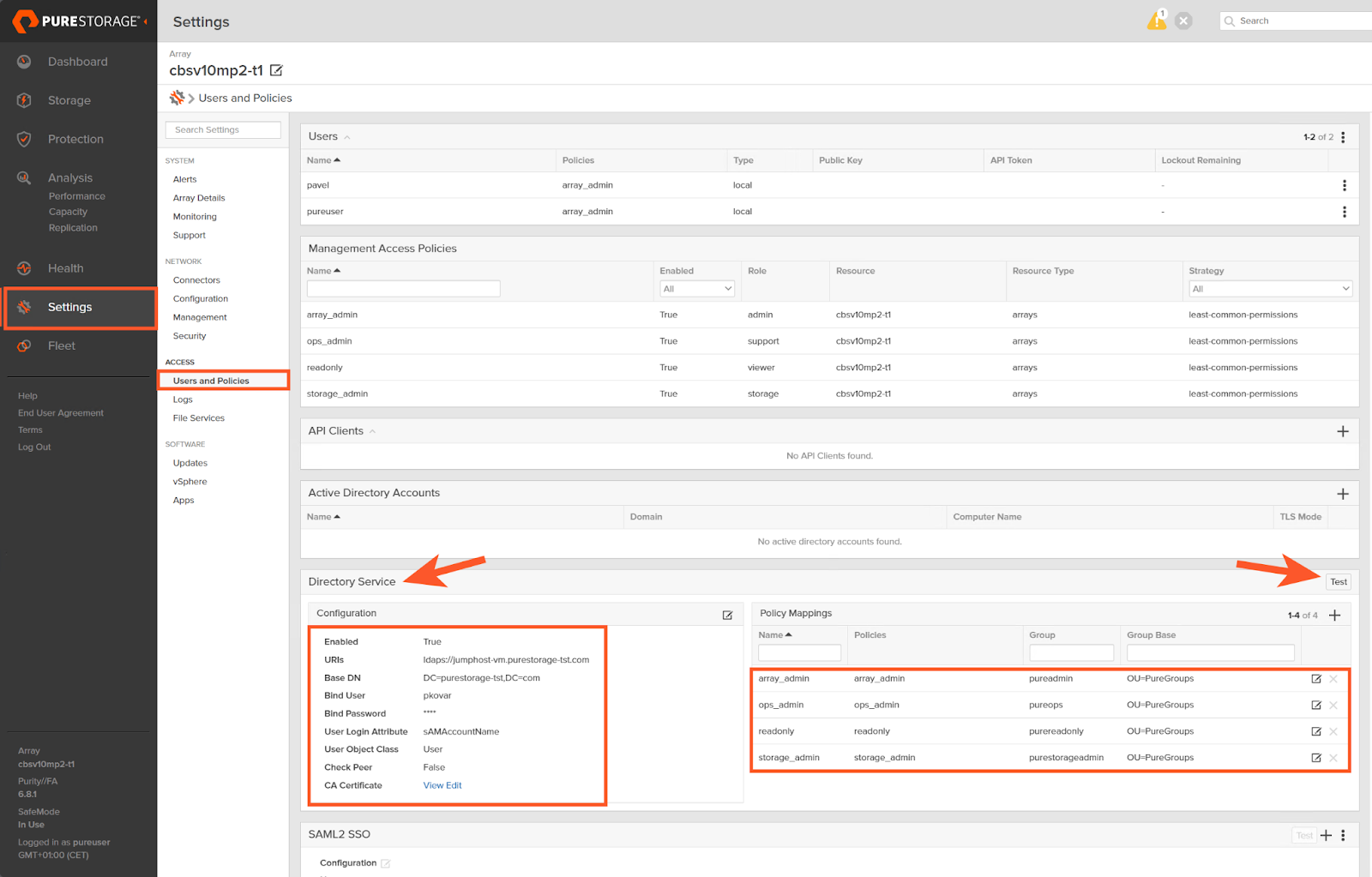The width and height of the screenshot is (1372, 877).
Task: Open the Strategy filter dropdown
Action: tap(1270, 289)
